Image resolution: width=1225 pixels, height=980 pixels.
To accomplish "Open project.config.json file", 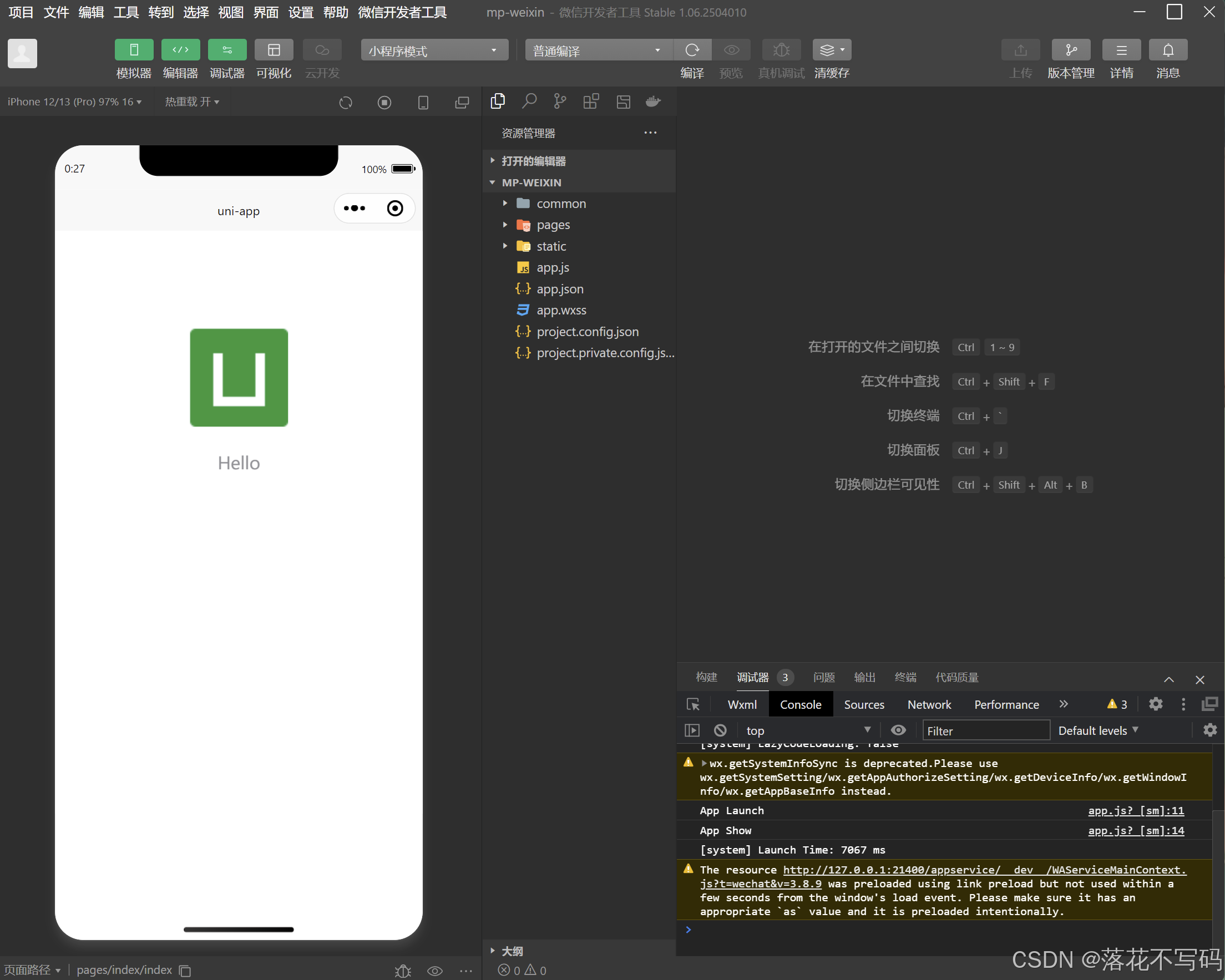I will pyautogui.click(x=587, y=332).
